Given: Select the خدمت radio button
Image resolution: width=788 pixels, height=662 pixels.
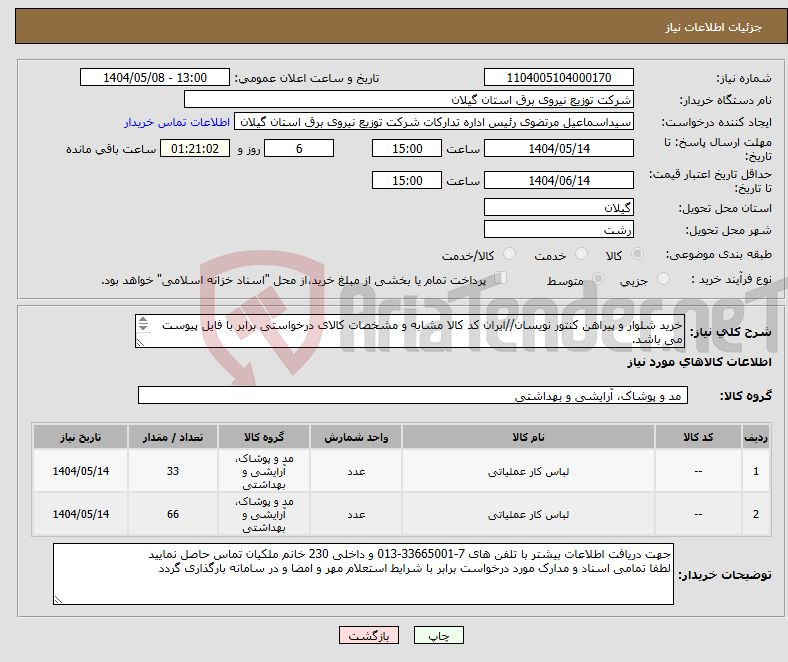Looking at the screenshot, I should tap(585, 256).
